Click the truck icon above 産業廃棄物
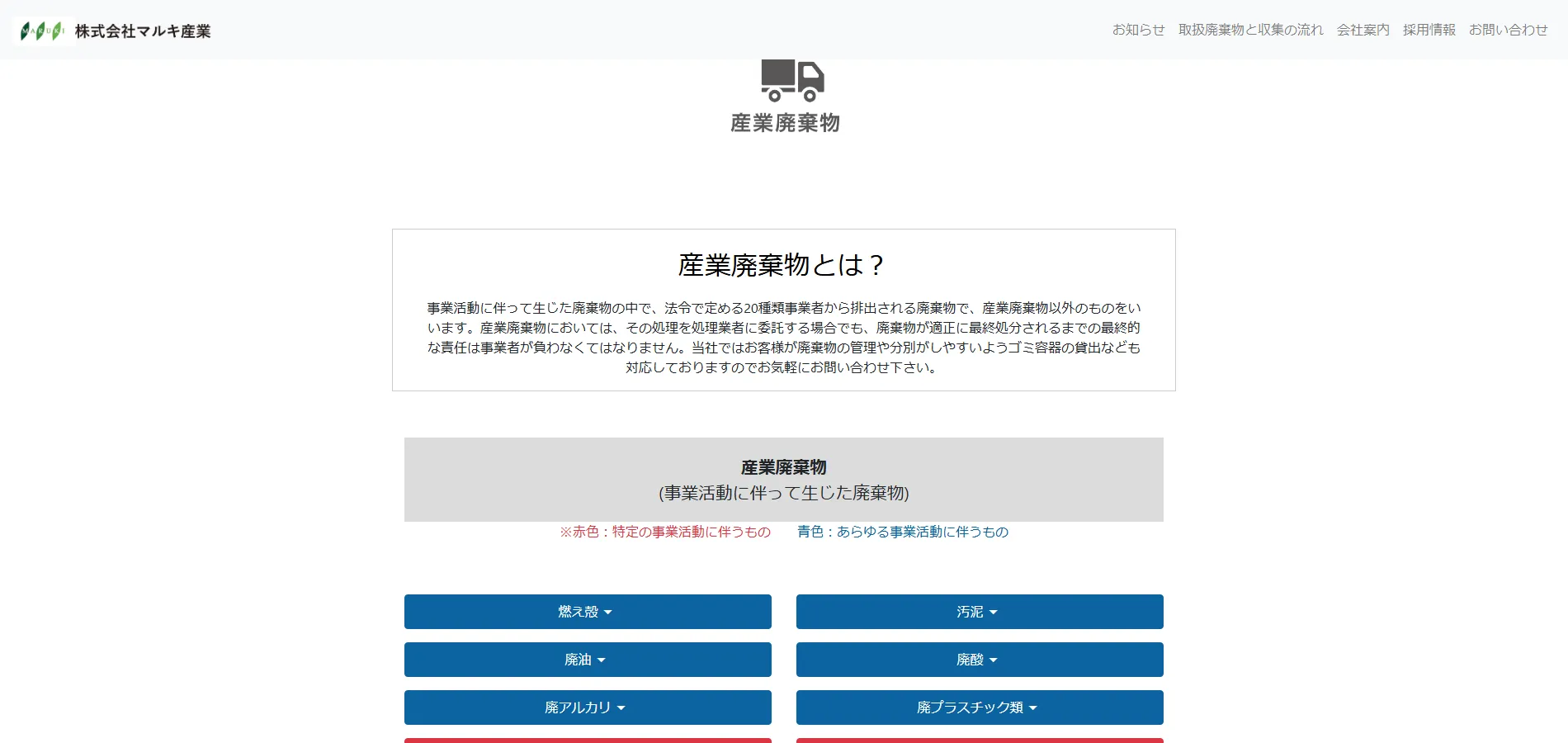The width and height of the screenshot is (1568, 743). [792, 81]
